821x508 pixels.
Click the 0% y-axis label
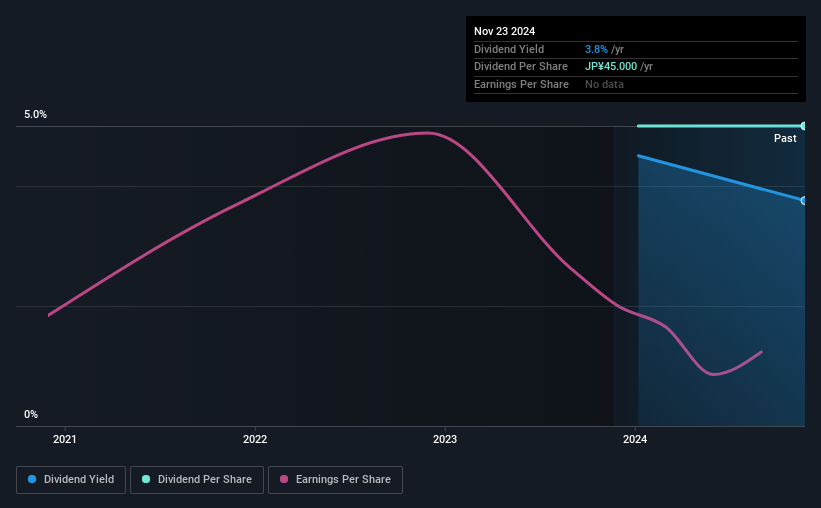pyautogui.click(x=31, y=414)
